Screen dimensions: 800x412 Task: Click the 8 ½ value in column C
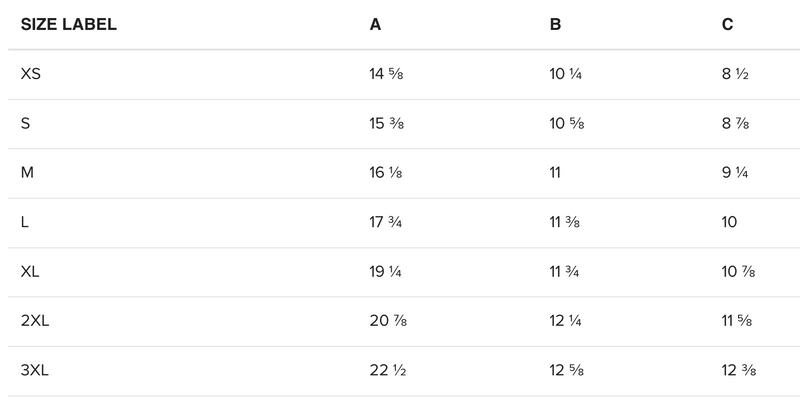click(735, 75)
